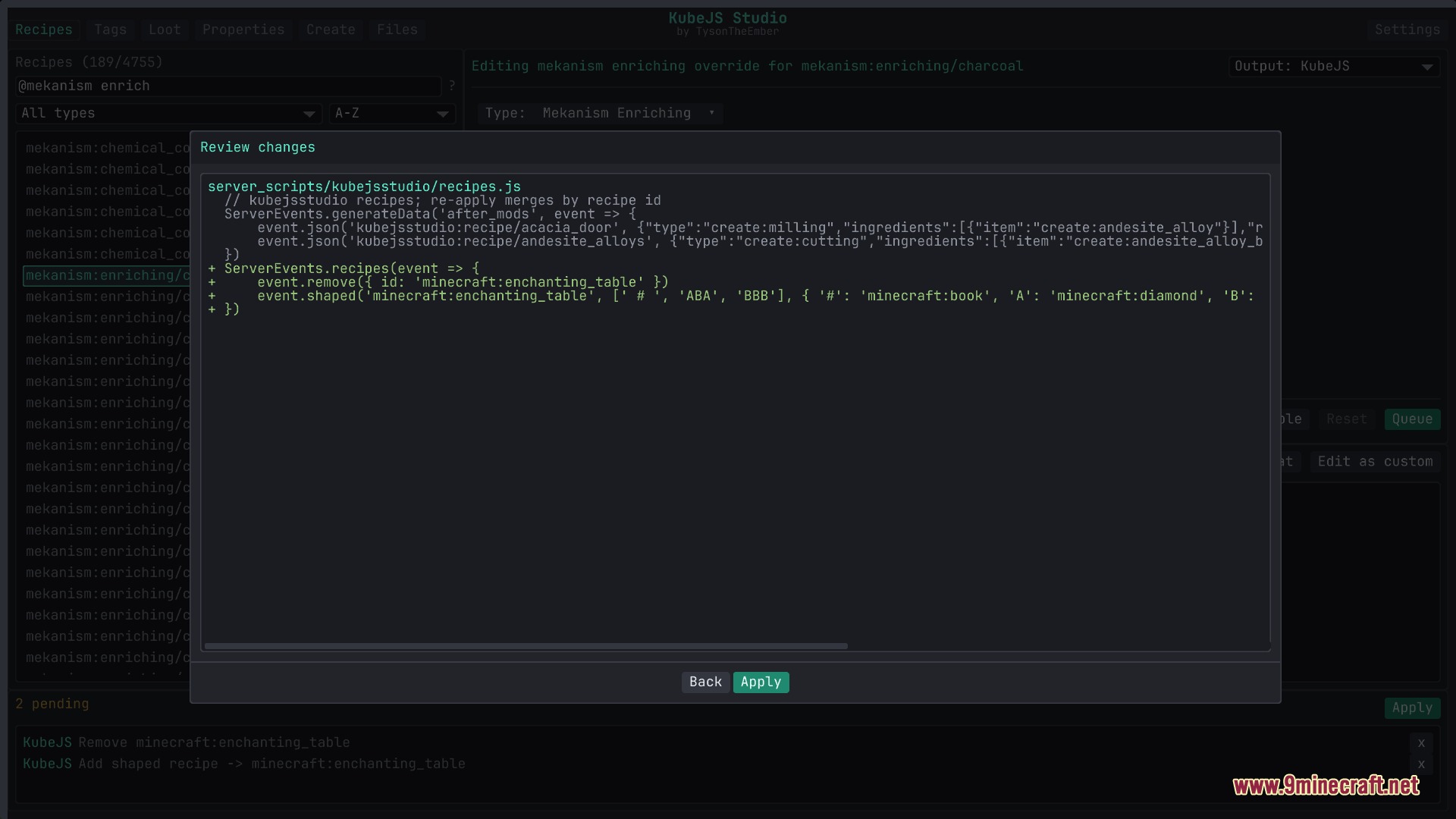
Task: Switch to the Loot tab
Action: coord(165,30)
